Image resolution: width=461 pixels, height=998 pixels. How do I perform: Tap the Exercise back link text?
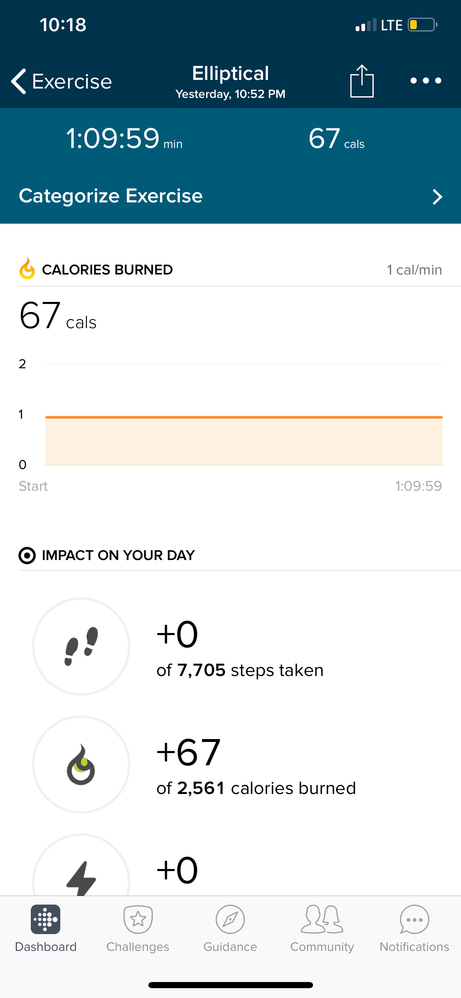click(71, 82)
